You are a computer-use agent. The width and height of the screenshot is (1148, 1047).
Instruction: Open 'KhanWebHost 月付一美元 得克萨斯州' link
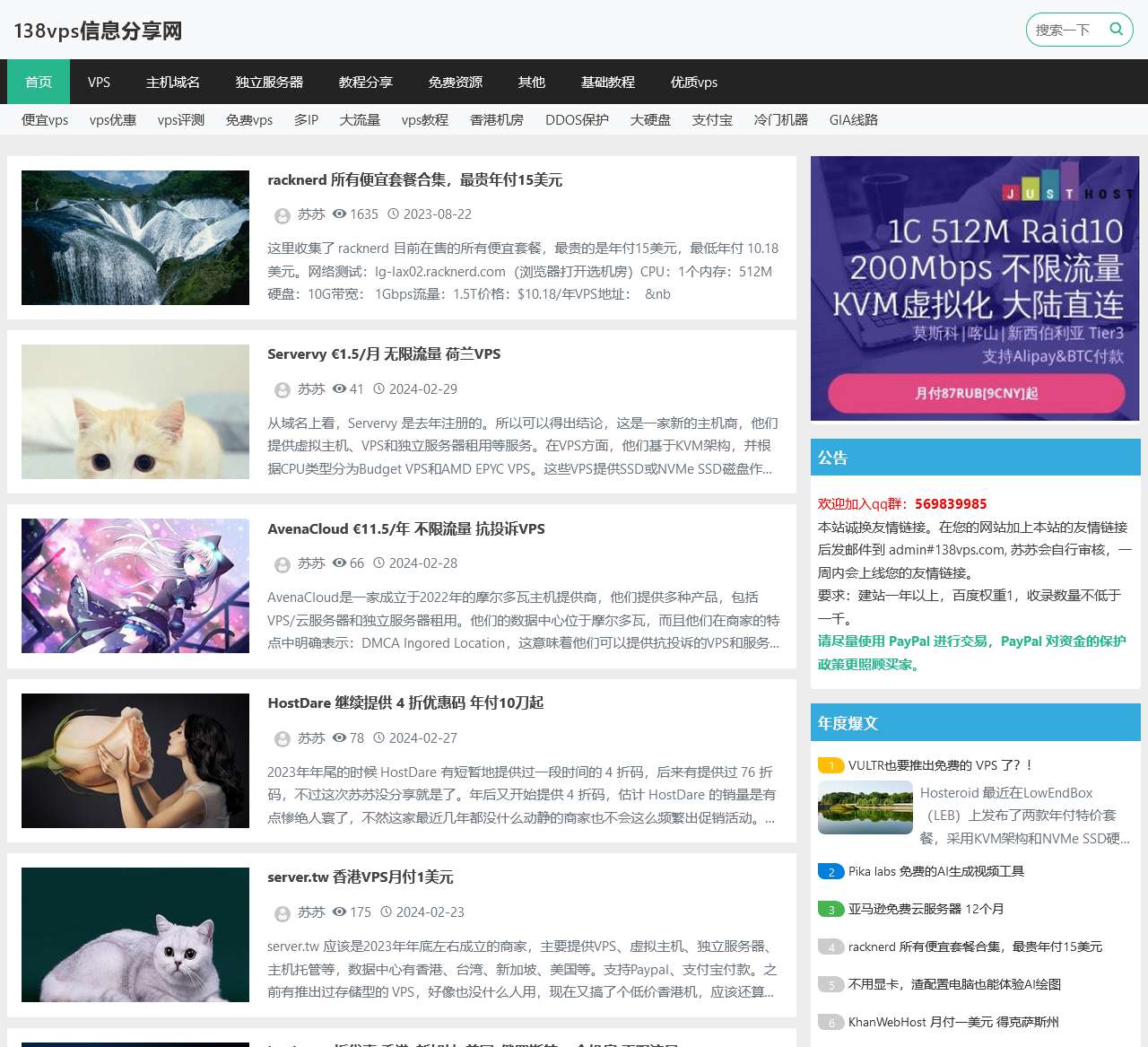tap(953, 1022)
